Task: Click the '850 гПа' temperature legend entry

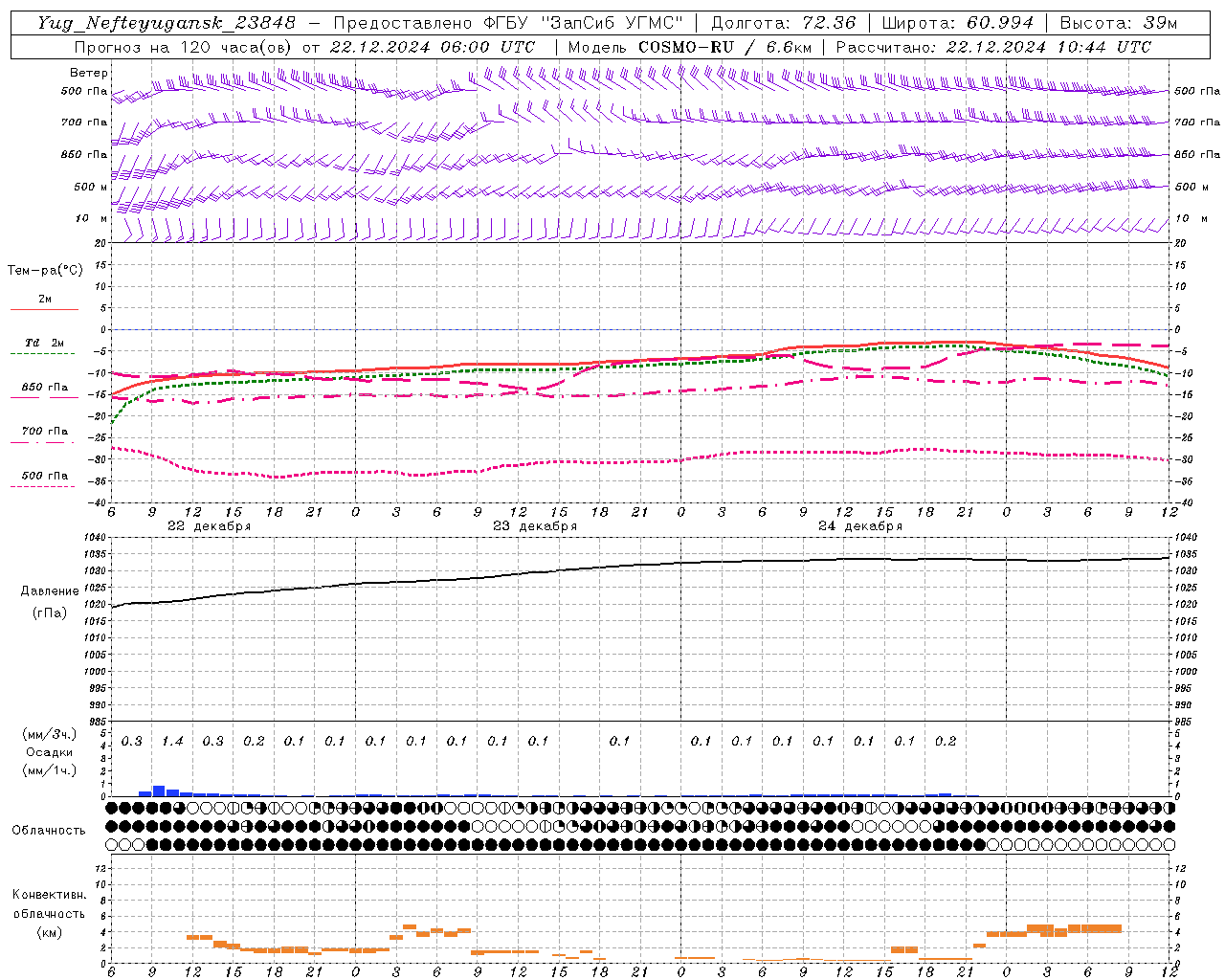Action: coord(45,388)
